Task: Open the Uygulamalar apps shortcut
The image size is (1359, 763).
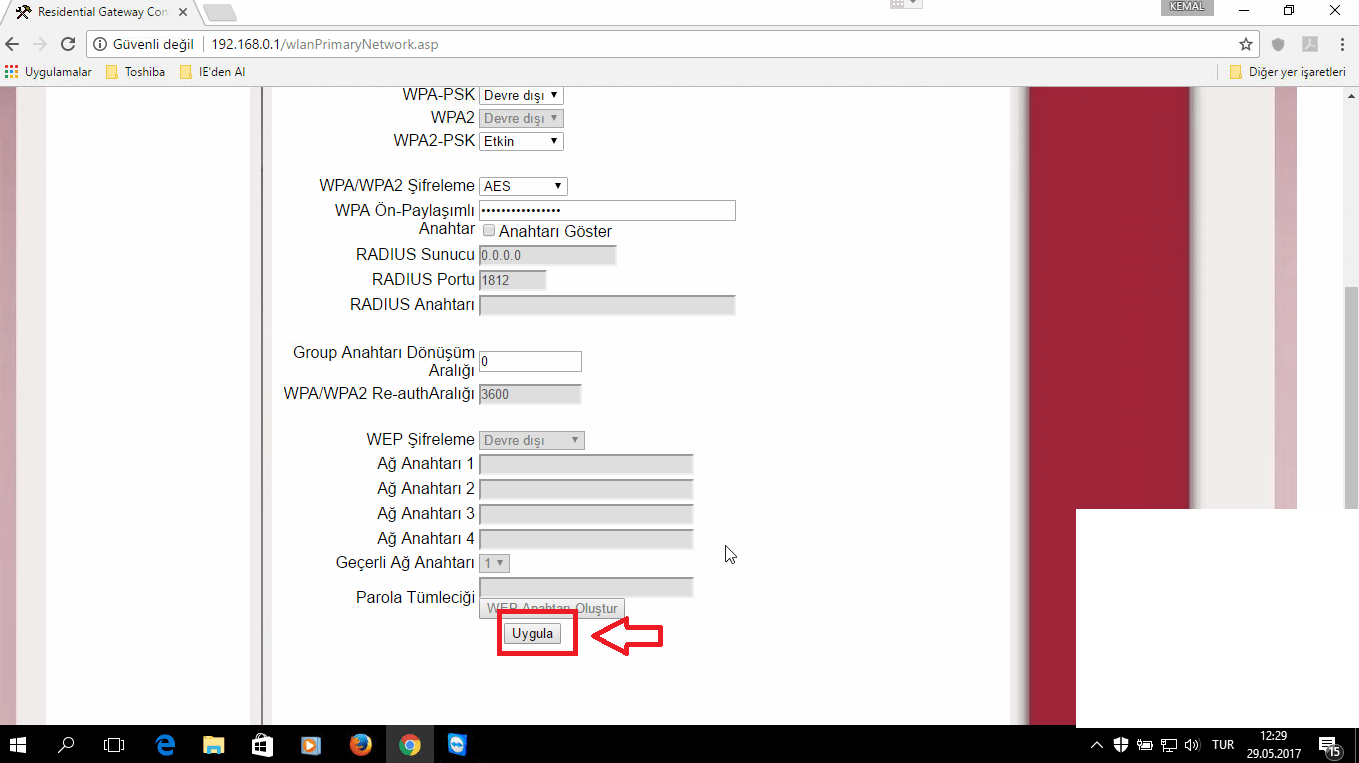Action: [48, 72]
